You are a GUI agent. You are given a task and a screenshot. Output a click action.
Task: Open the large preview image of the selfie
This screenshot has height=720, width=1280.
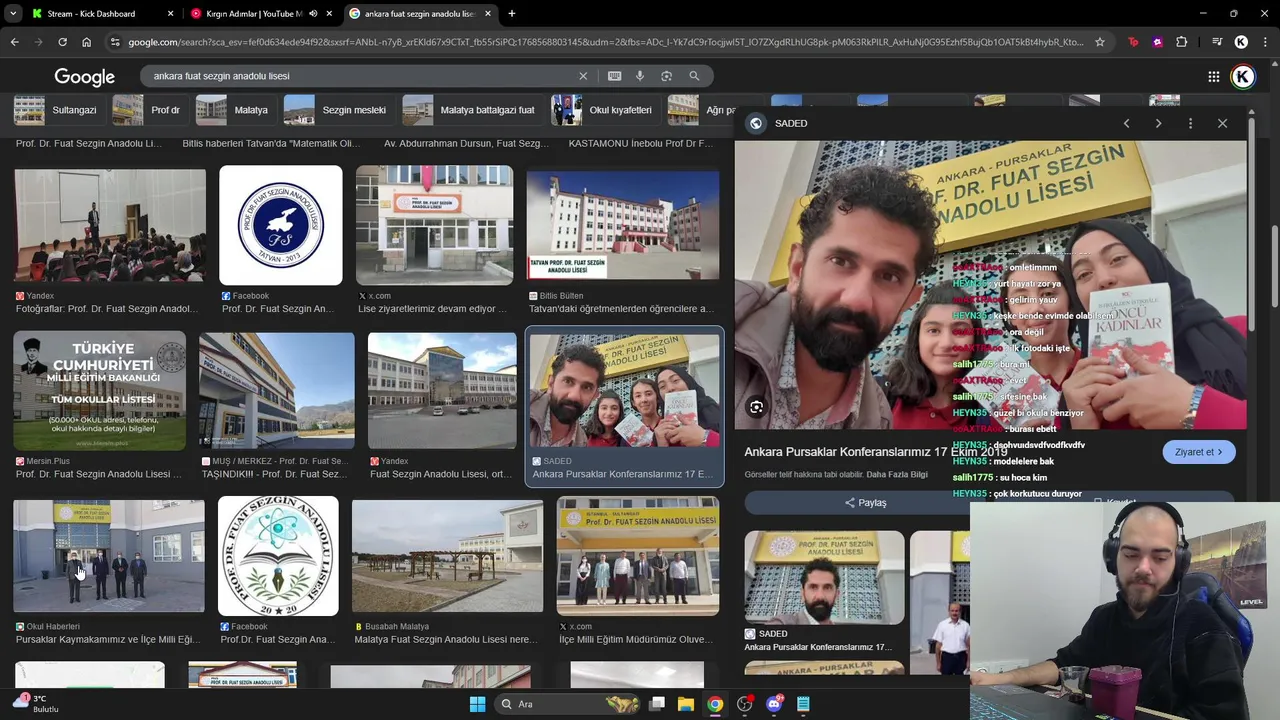(991, 285)
